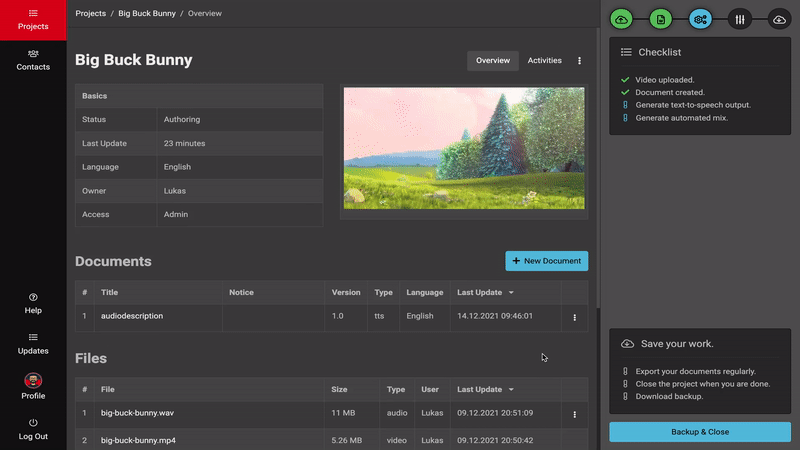800x450 pixels.
Task: Click the Save your work cloud icon
Action: tap(628, 344)
